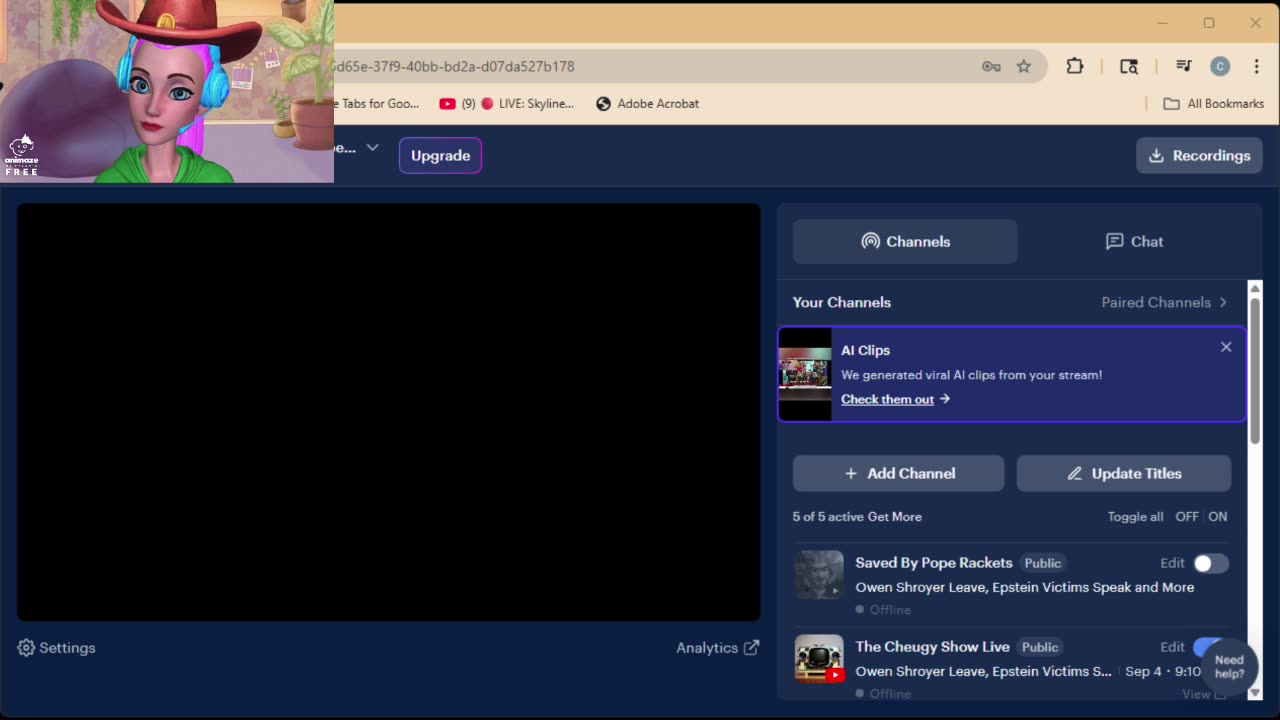
Task: Open Analytics in new window
Action: coord(717,648)
